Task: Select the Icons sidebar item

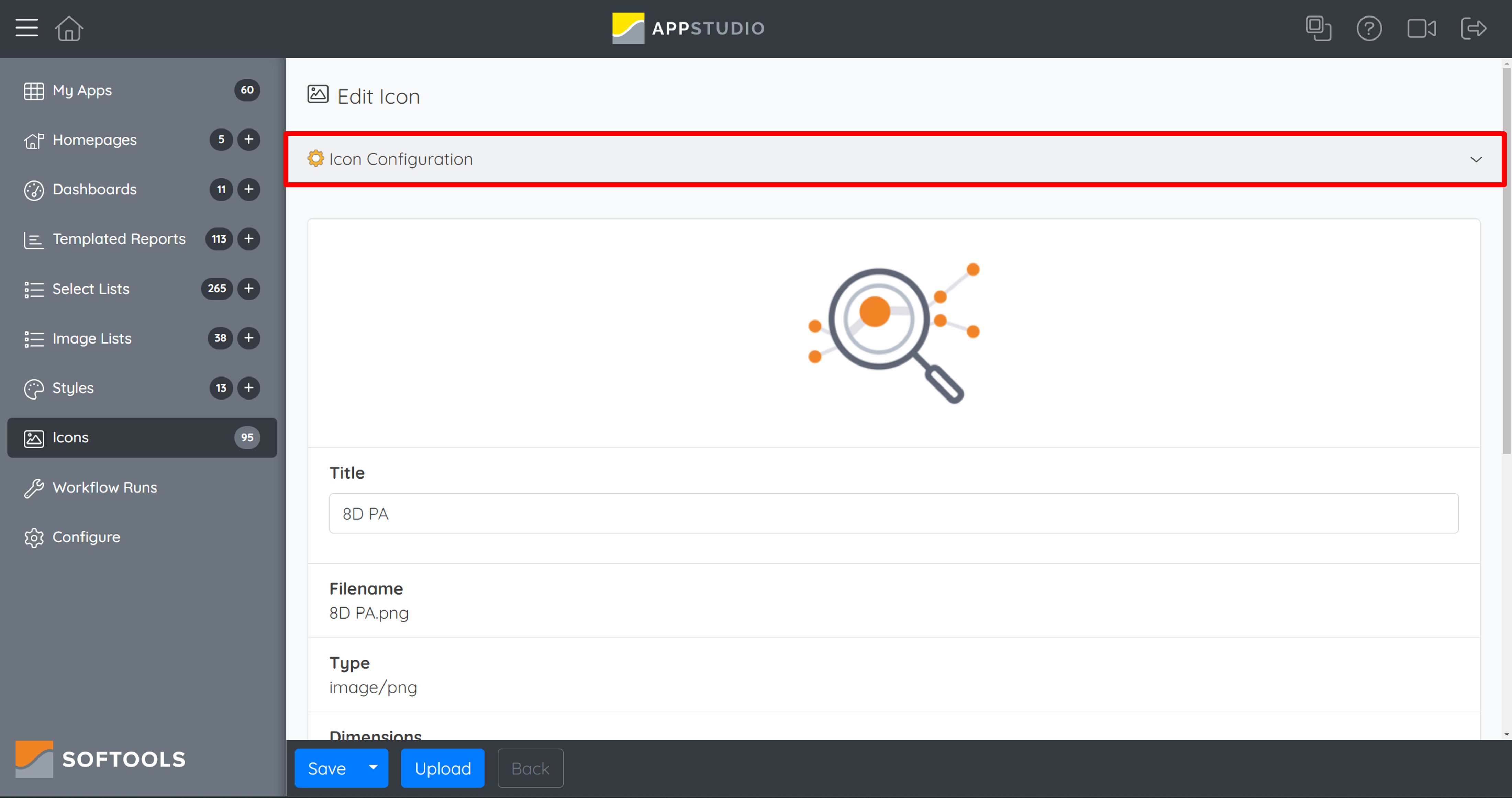Action: (x=142, y=438)
